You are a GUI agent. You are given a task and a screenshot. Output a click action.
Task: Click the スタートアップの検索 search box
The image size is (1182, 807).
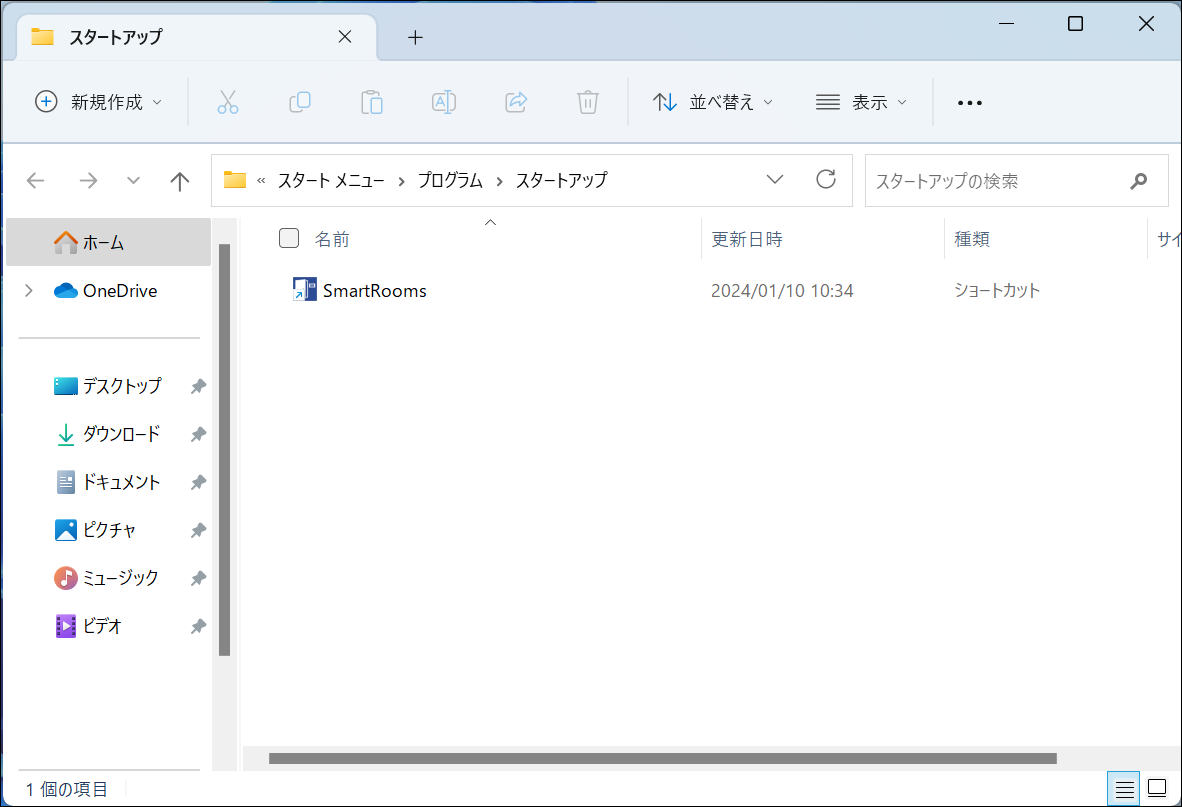coord(995,181)
